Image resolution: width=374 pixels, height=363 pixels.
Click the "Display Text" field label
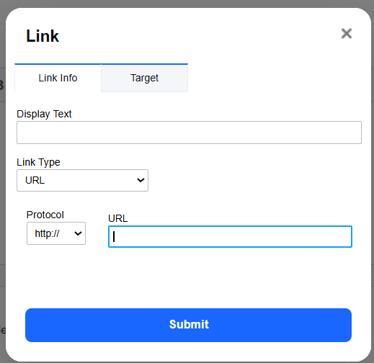[x=44, y=114]
